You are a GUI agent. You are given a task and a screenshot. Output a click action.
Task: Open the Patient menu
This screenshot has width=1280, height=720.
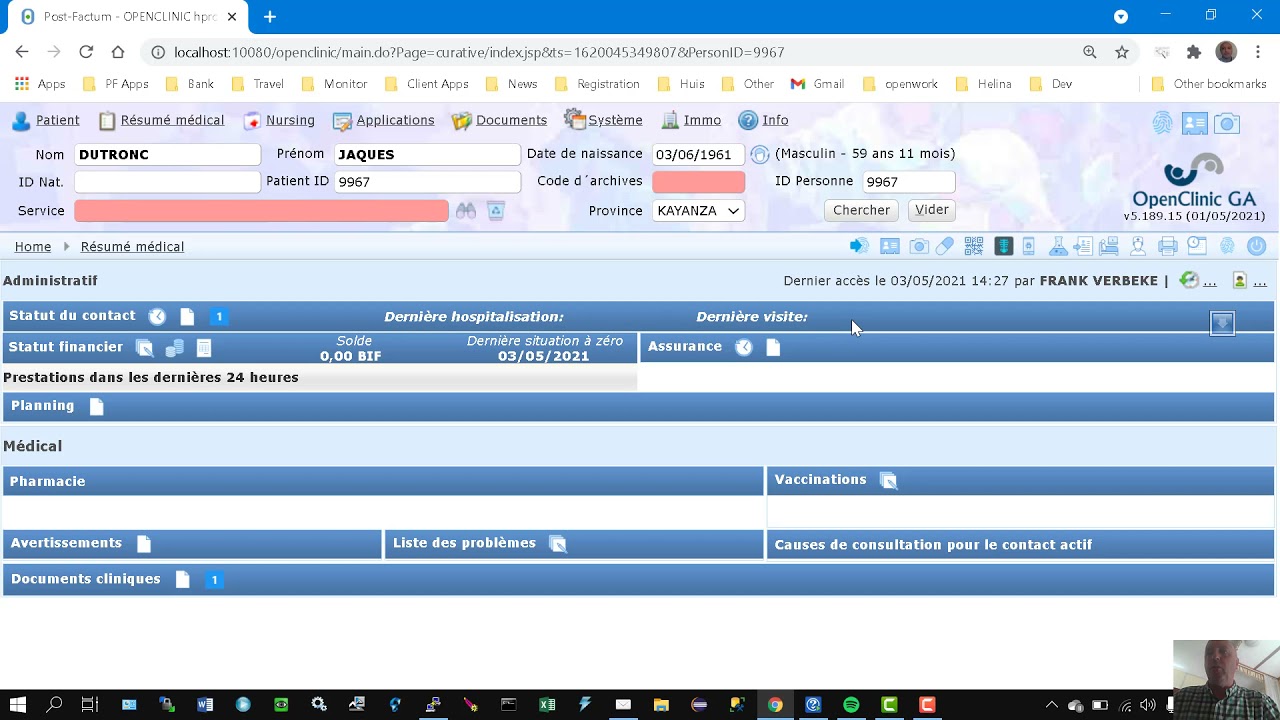pos(45,120)
